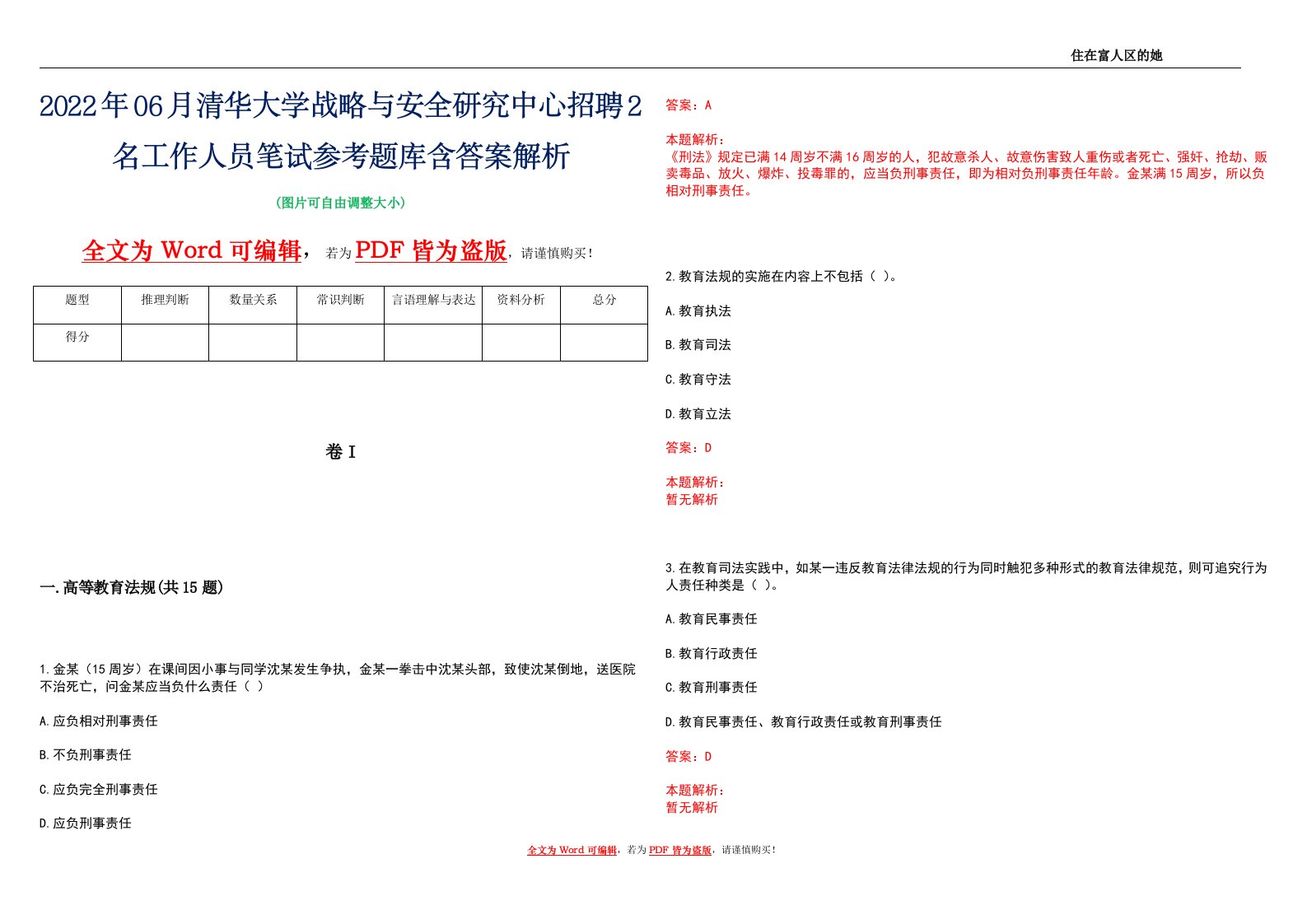The width and height of the screenshot is (1307, 924).
Task: Click header text 住在富人区的她
Action: (x=1116, y=55)
